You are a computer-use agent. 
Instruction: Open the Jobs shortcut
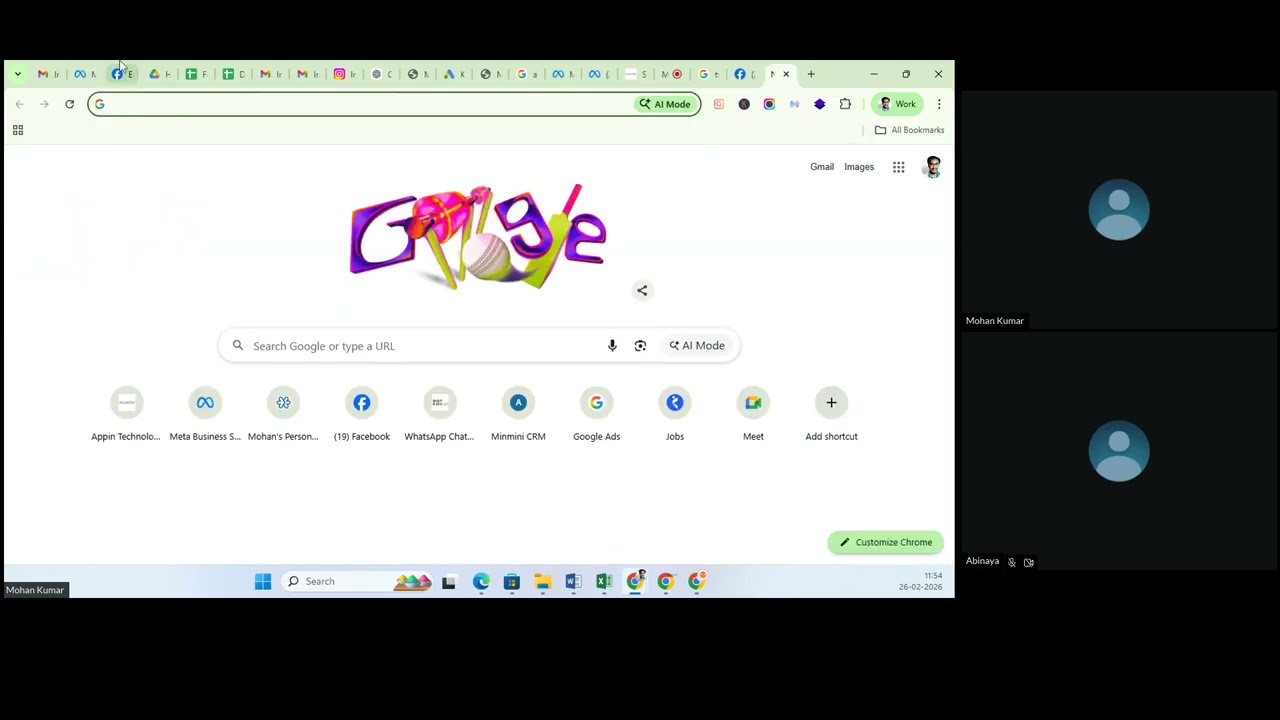click(x=675, y=414)
